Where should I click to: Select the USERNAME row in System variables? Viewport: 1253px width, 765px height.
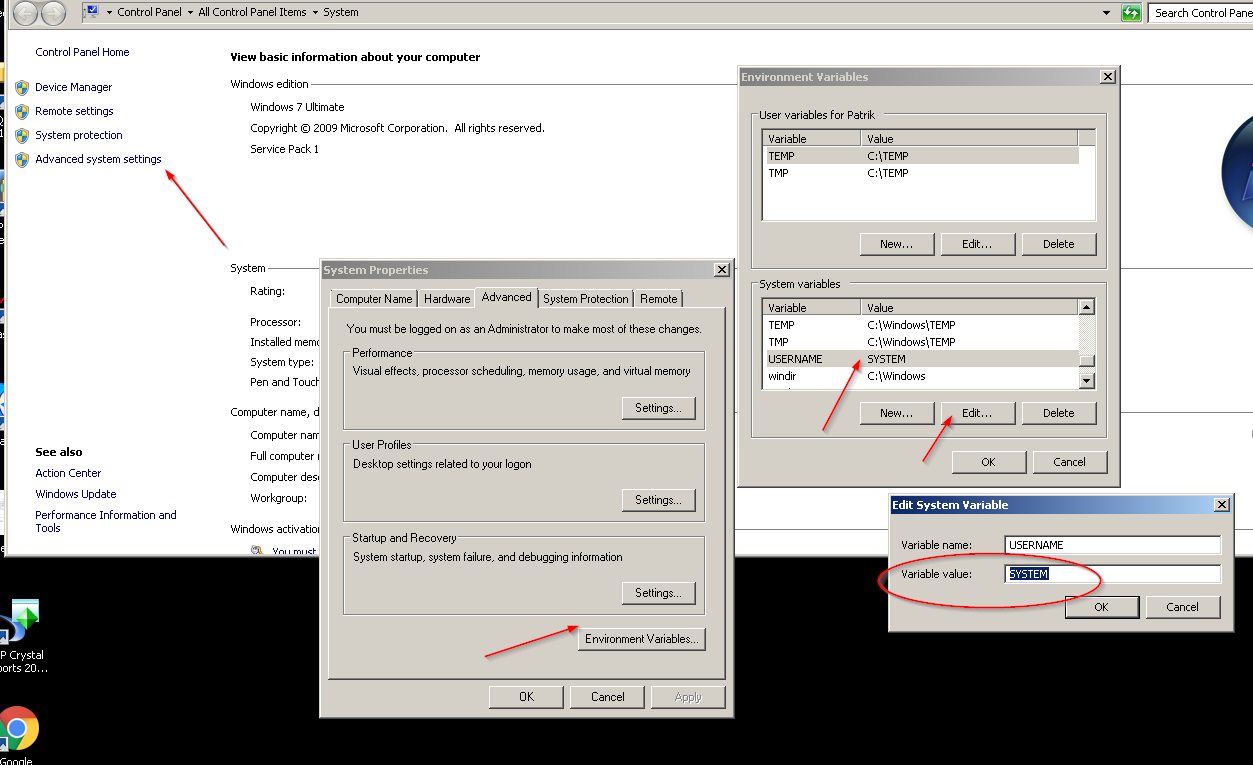[x=921, y=359]
